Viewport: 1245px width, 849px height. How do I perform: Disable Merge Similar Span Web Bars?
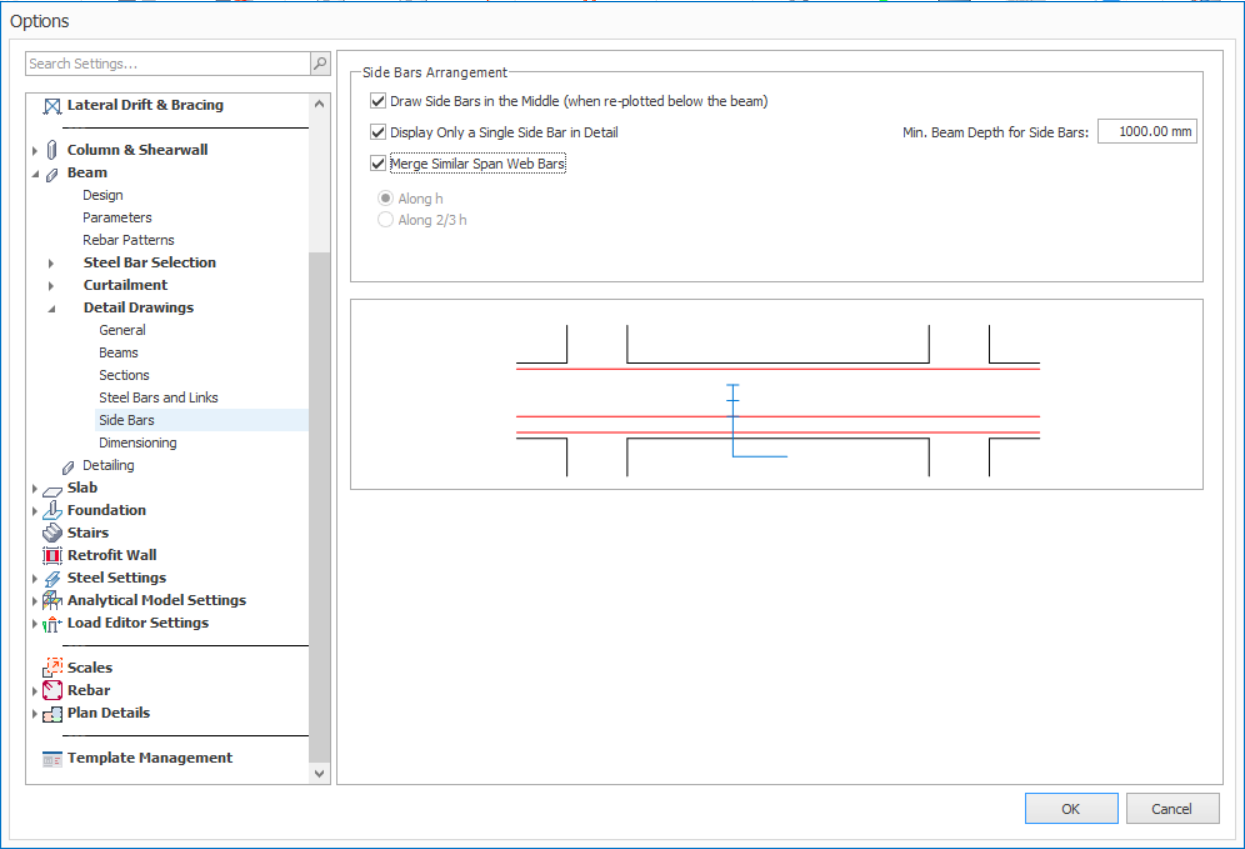pyautogui.click(x=378, y=163)
